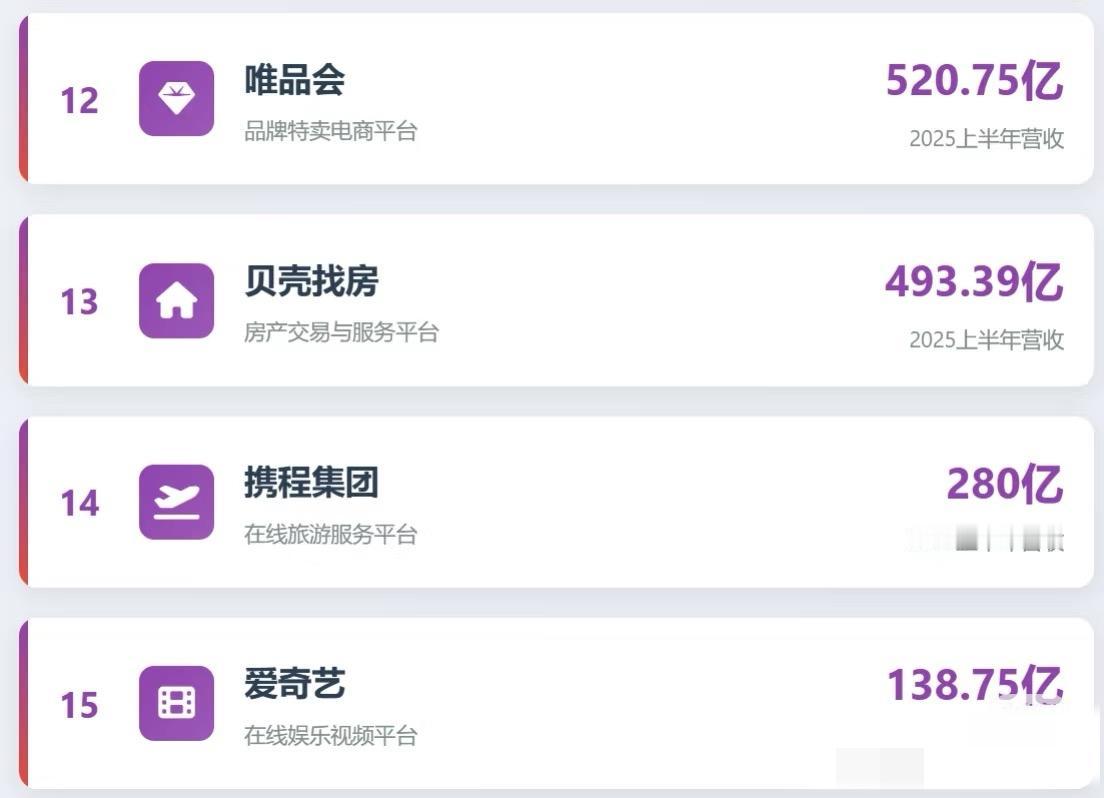Click the 493.39亿 revenue figure
Viewport: 1104px width, 798px height.
tap(974, 282)
